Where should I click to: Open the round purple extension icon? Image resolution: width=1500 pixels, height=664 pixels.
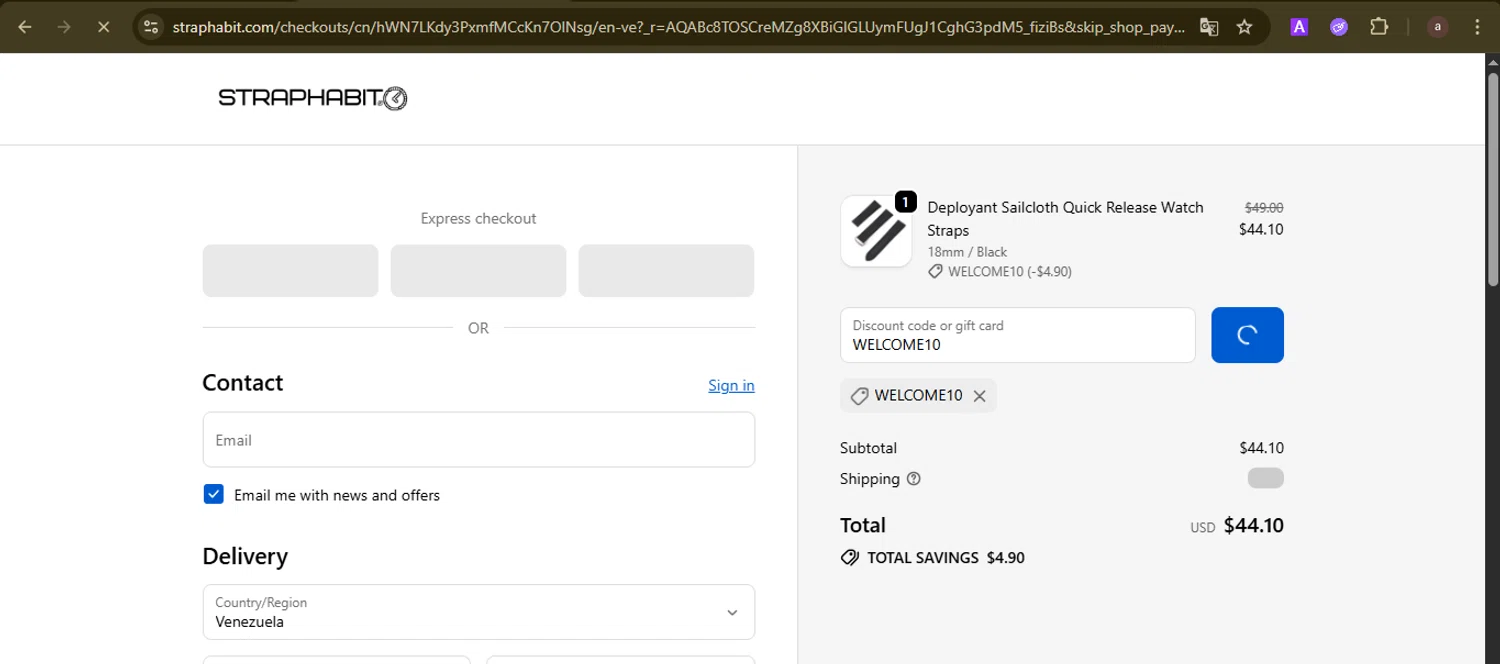(x=1339, y=27)
